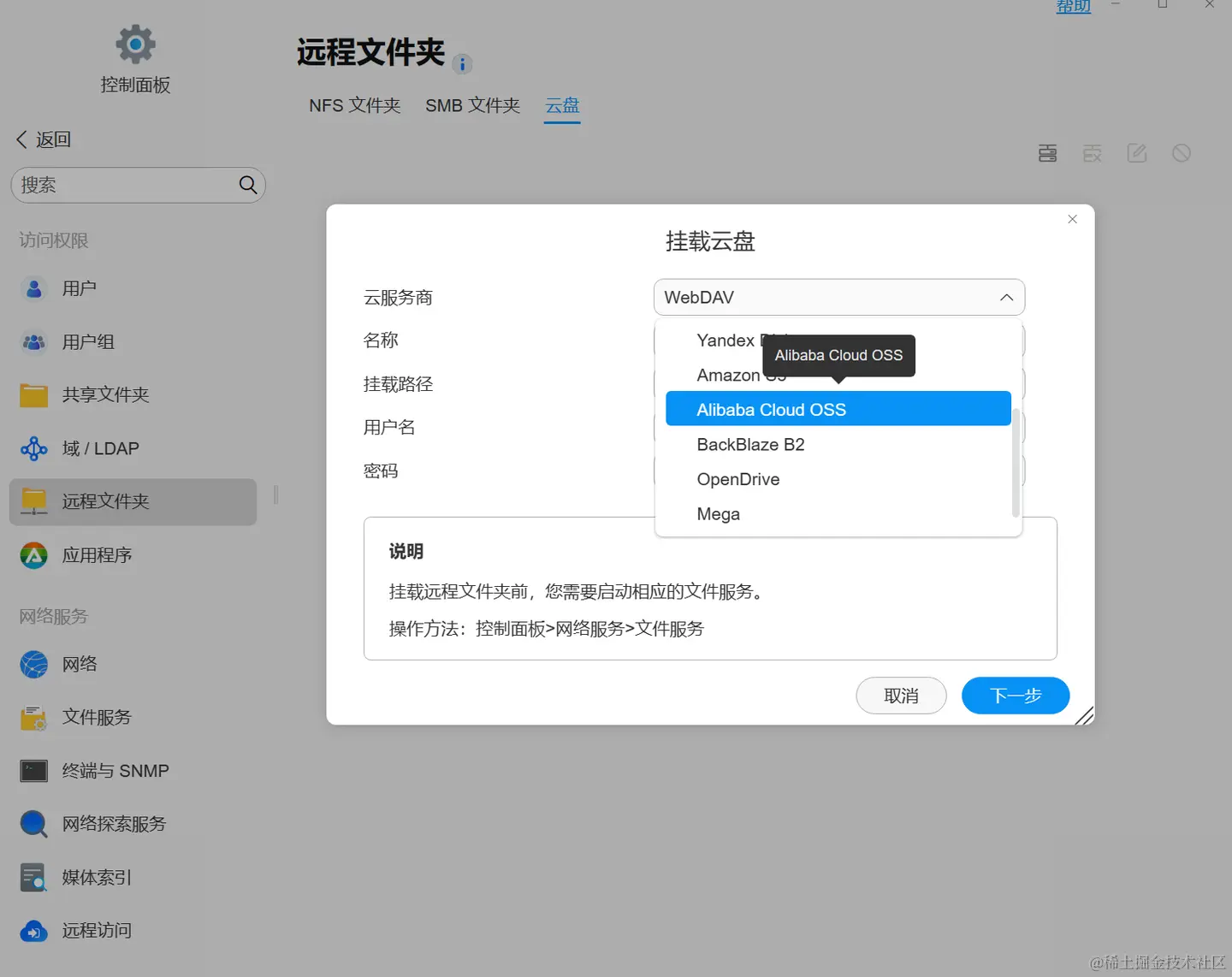
Task: Switch to the NFS 文件夹 tab
Action: 355,105
